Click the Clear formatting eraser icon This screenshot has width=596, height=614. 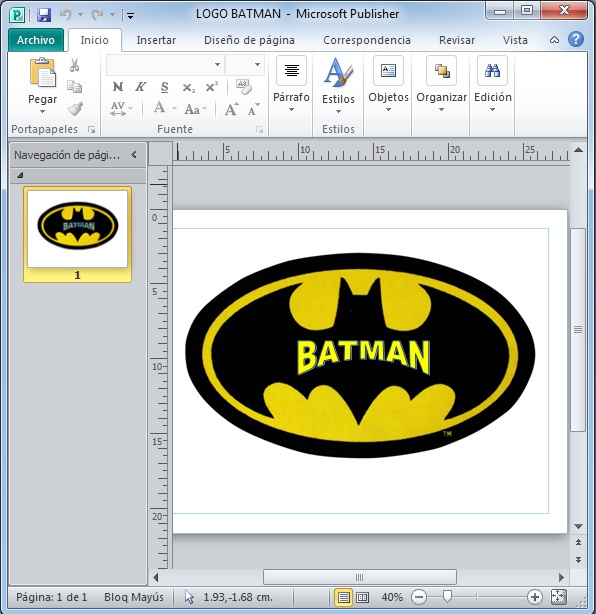coord(244,87)
